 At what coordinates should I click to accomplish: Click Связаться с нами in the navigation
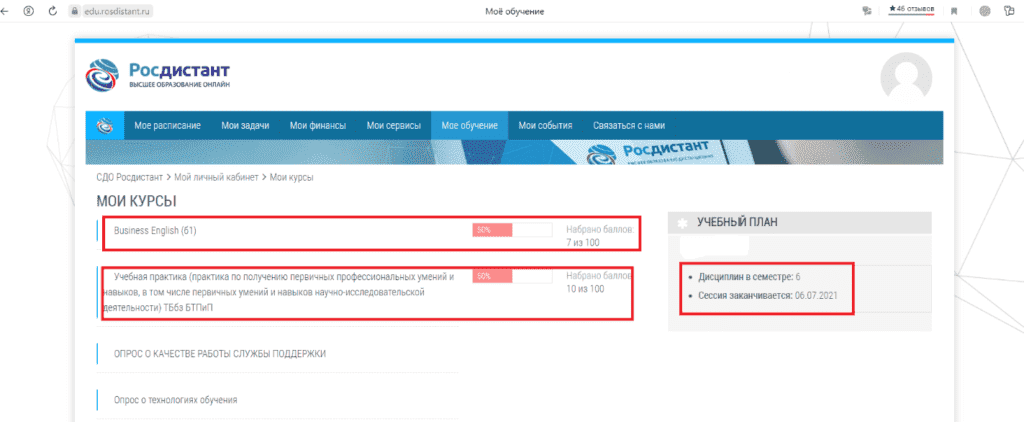click(x=627, y=125)
